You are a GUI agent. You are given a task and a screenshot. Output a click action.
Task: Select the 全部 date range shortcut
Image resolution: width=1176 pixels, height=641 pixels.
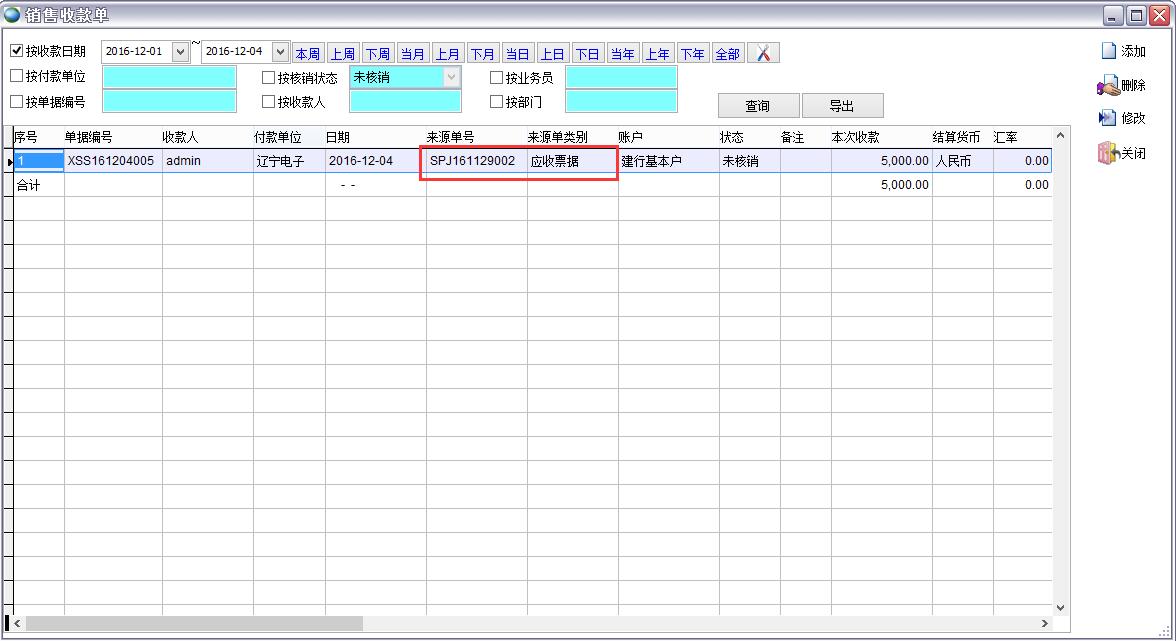[727, 54]
